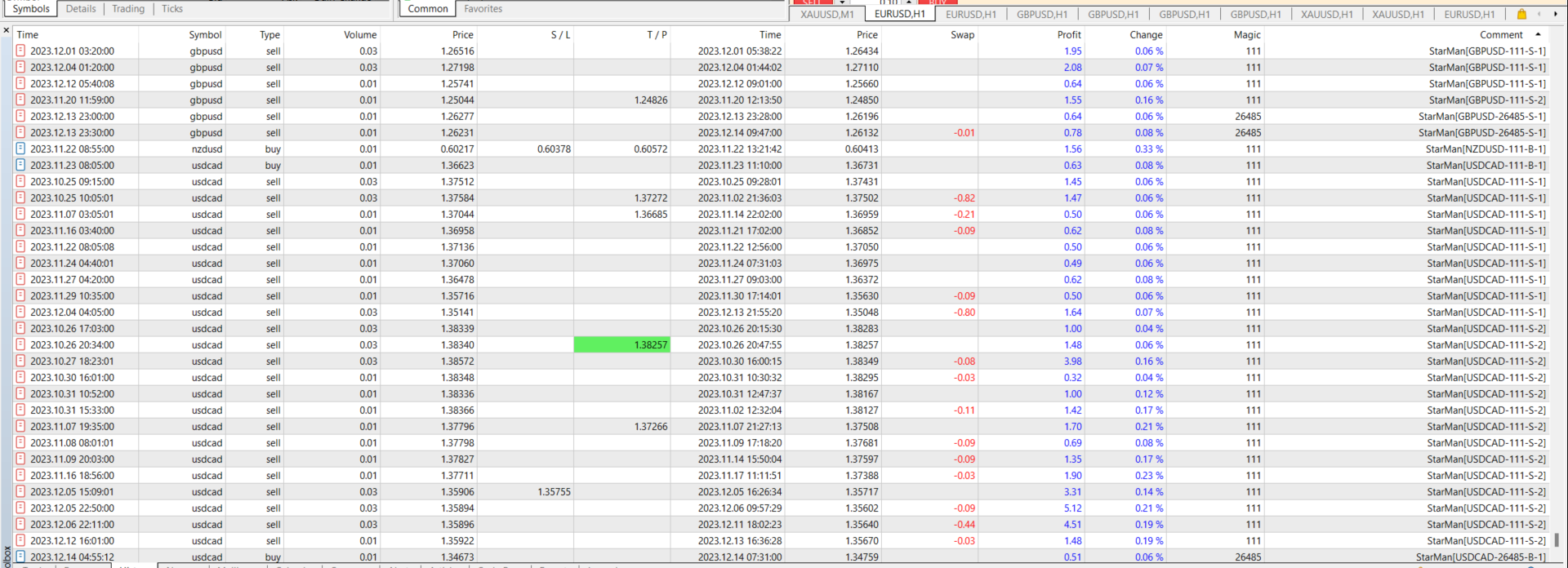Sort by the T / P column header
This screenshot has height=568, width=1568.
click(x=657, y=34)
